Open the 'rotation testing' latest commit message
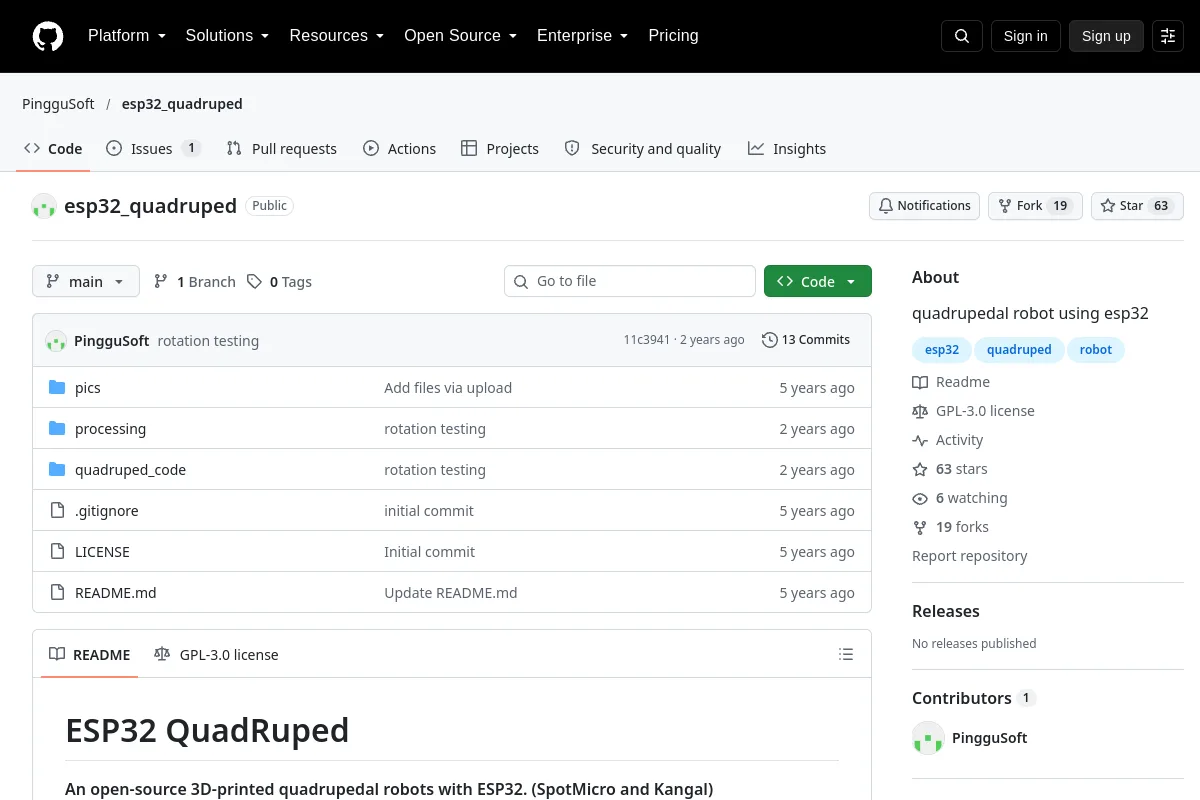 [208, 341]
